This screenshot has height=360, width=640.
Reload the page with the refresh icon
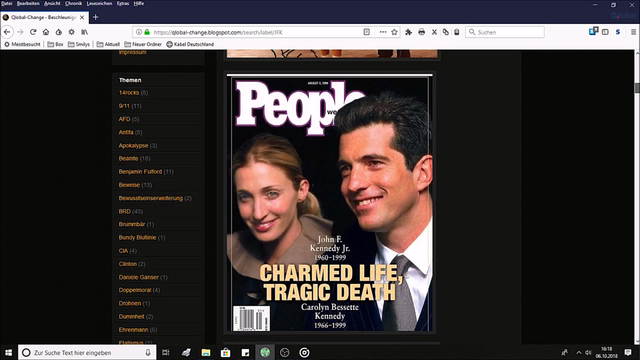coord(33,32)
